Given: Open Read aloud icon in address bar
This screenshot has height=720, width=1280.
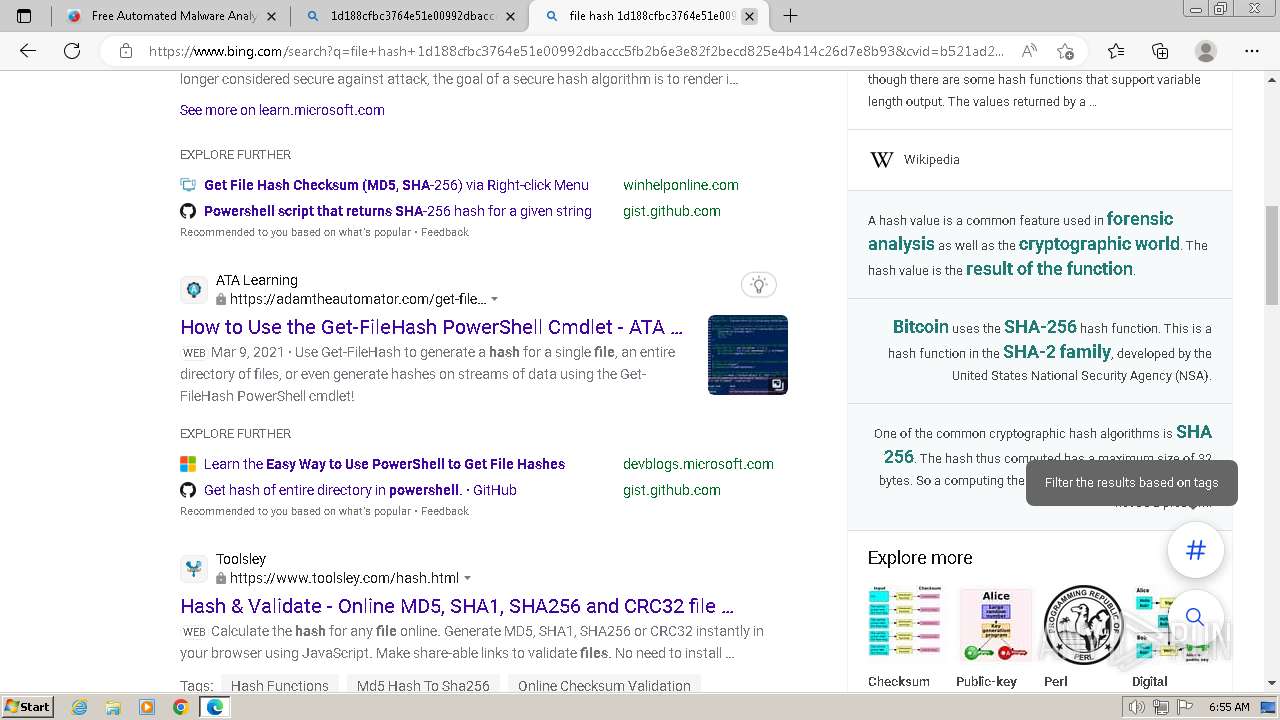Looking at the screenshot, I should (1028, 51).
